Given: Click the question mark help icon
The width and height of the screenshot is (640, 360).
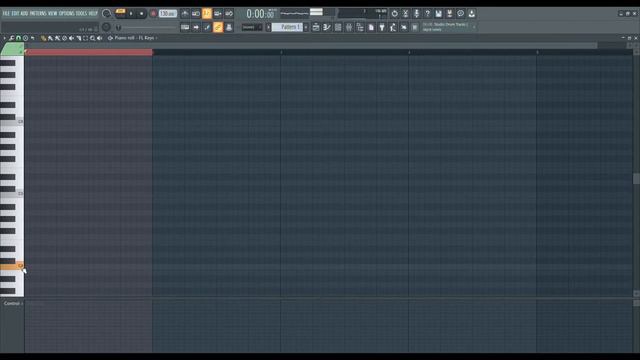Looking at the screenshot, I should pos(427,13).
